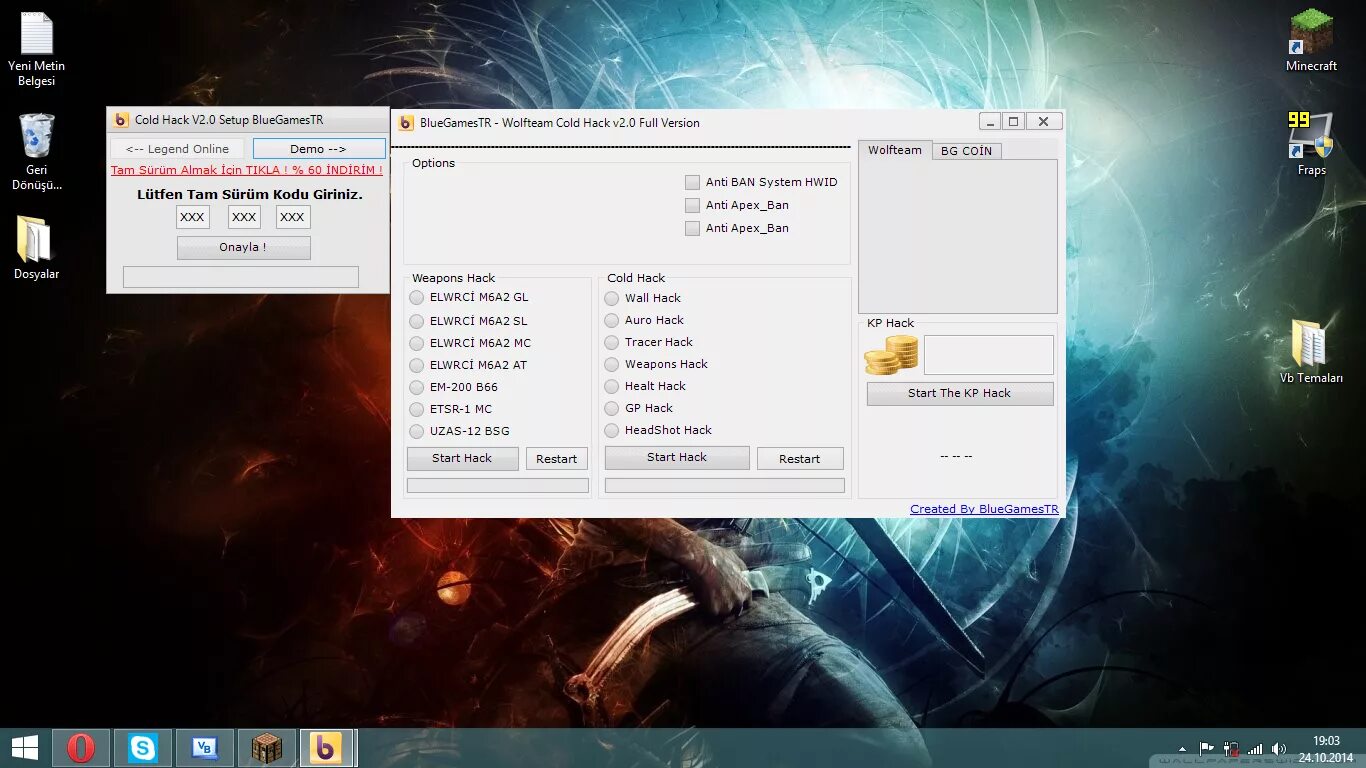Enable Anti BAN System HWID checkbox

pyautogui.click(x=692, y=182)
